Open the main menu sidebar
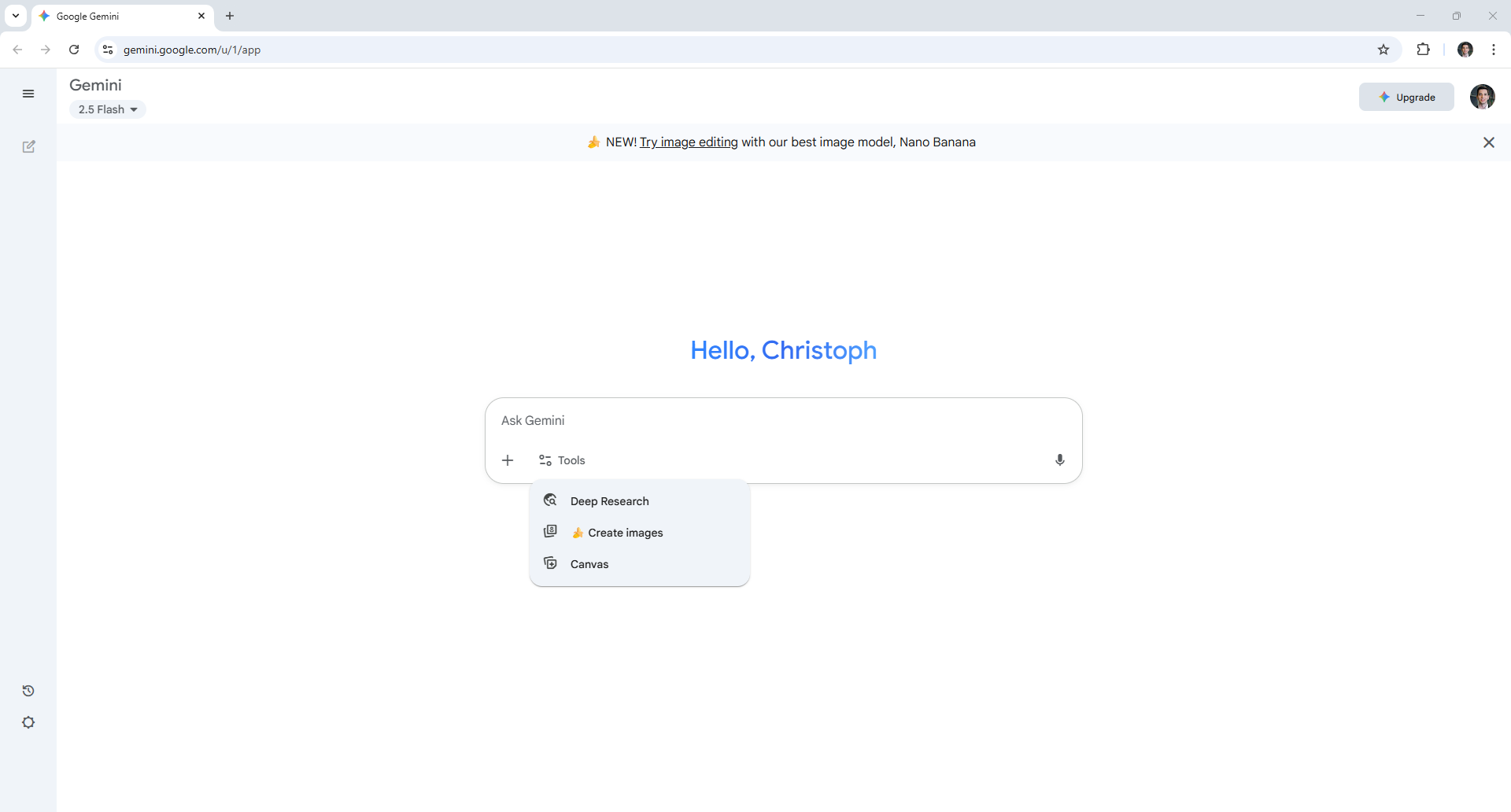Image resolution: width=1511 pixels, height=812 pixels. 28,94
